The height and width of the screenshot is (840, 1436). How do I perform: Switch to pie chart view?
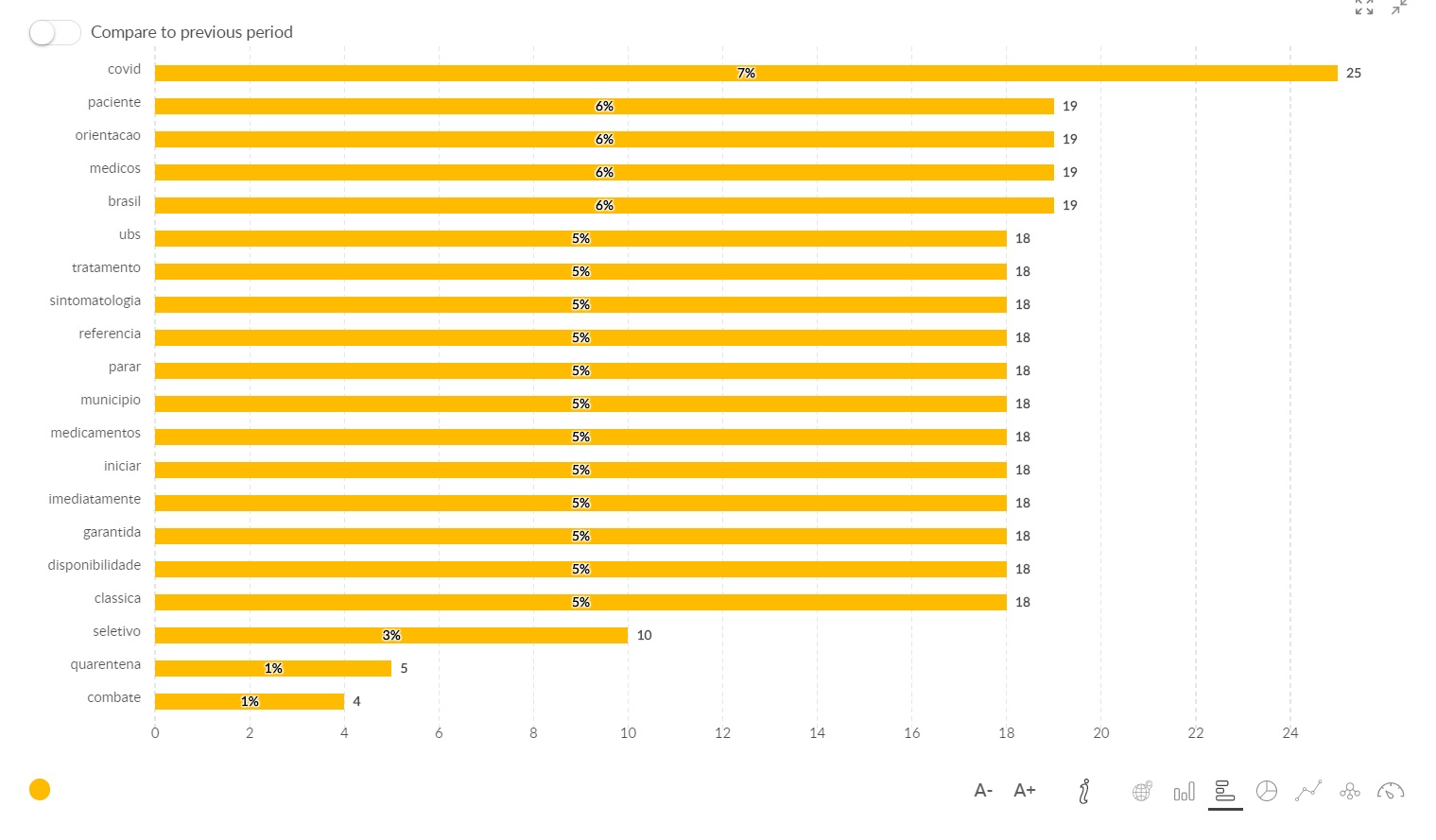1267,791
